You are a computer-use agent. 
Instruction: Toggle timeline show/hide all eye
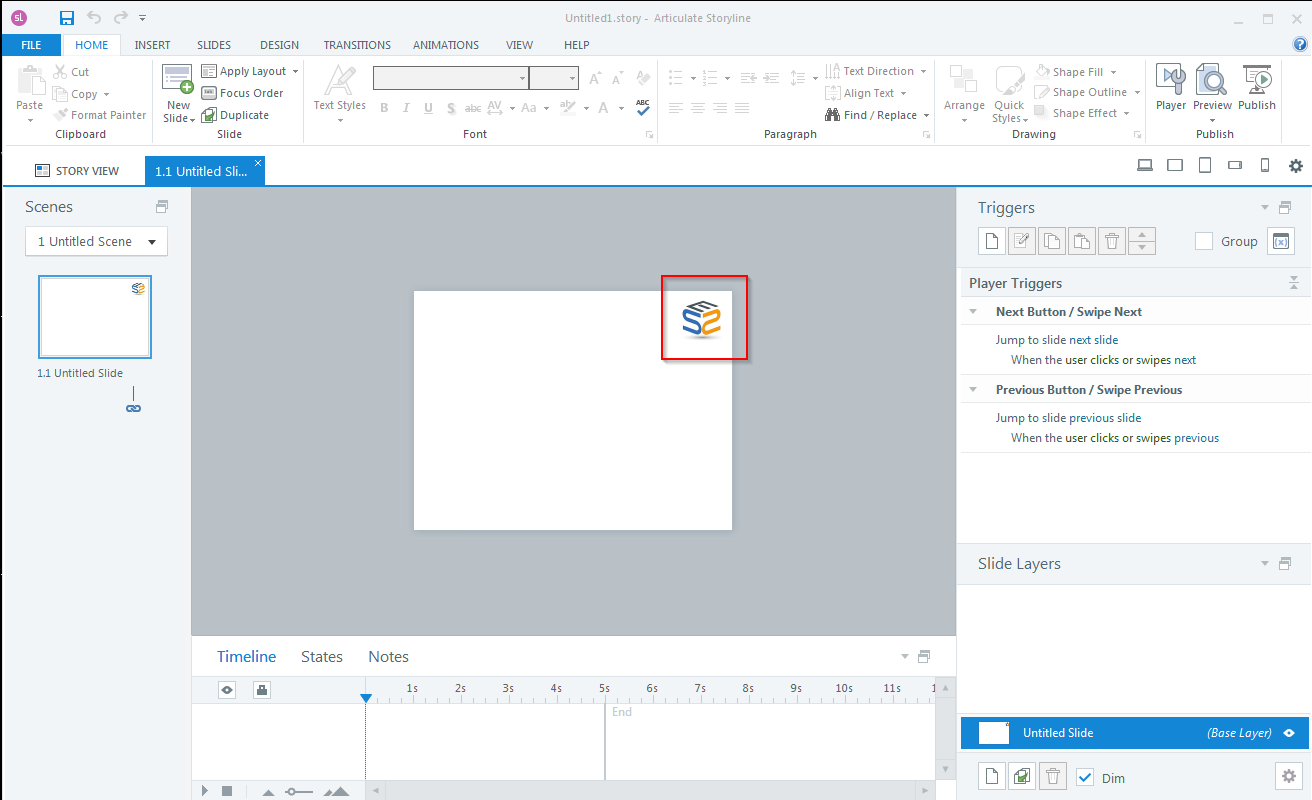227,689
